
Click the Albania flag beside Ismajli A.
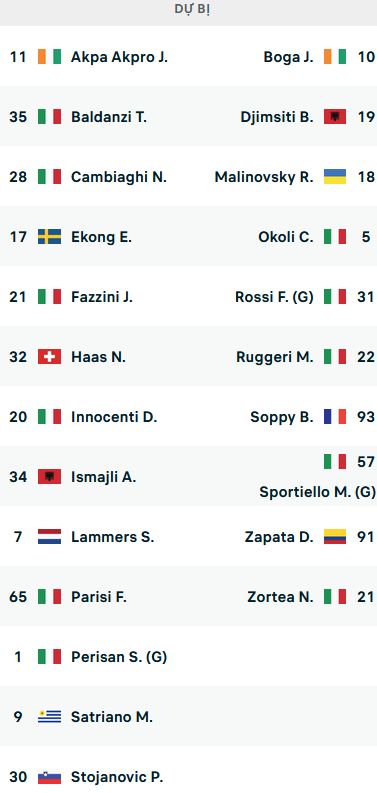[x=49, y=477]
